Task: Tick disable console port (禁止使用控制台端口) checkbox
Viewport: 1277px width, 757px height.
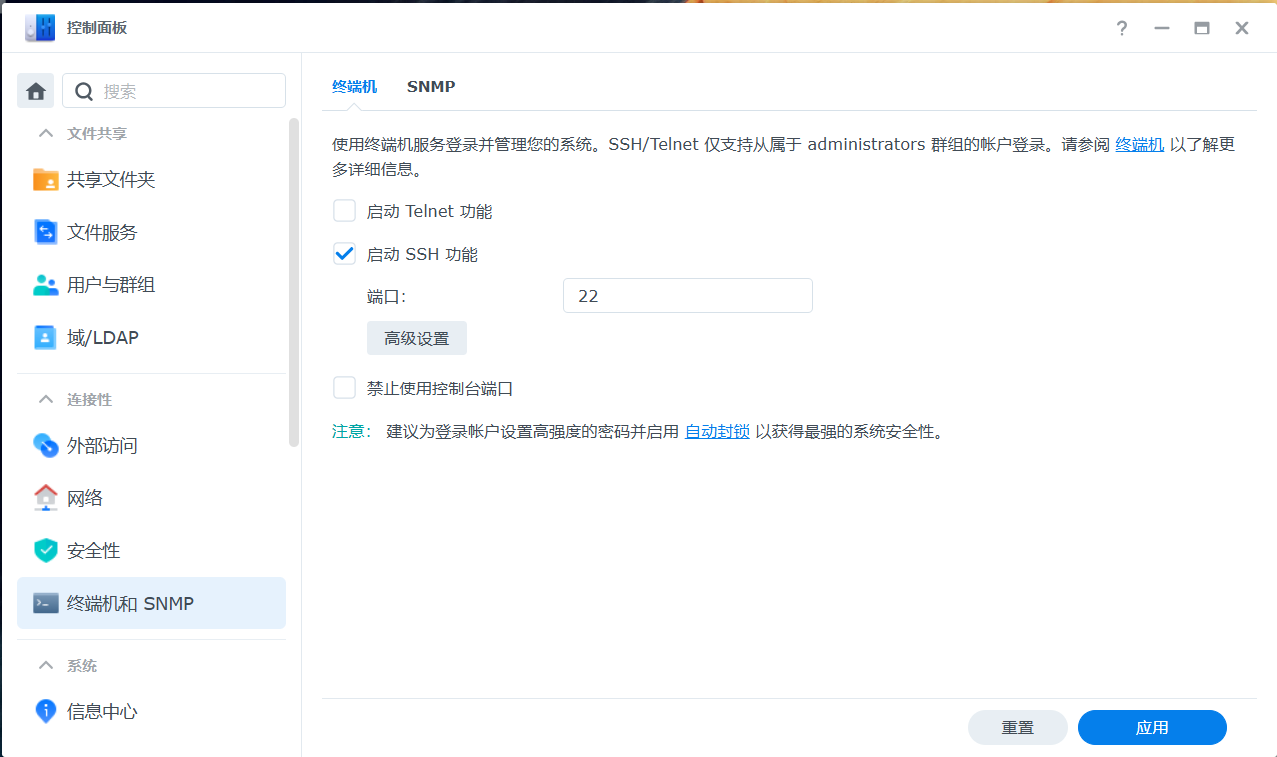Action: (345, 388)
